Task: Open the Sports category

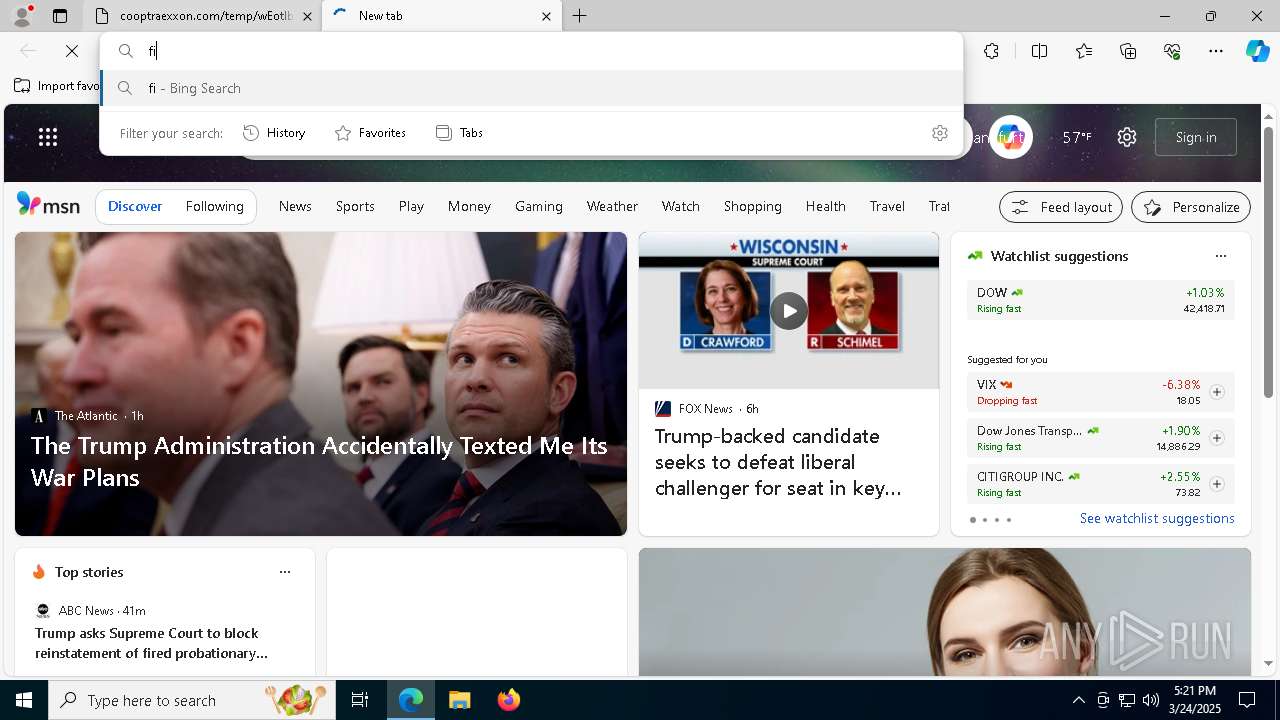Action: [355, 206]
